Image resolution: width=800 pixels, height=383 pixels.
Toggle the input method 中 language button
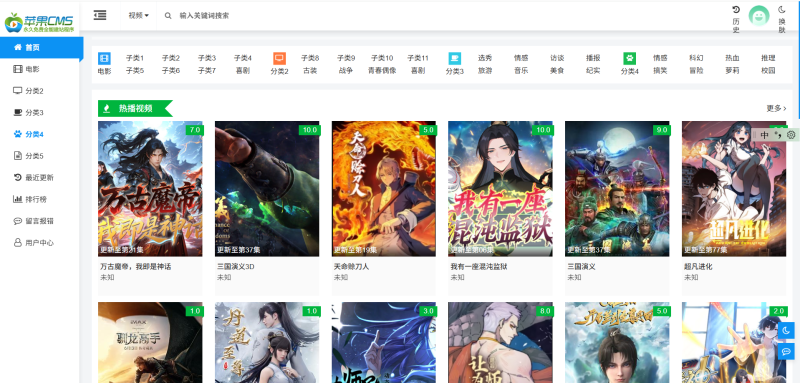coord(764,135)
